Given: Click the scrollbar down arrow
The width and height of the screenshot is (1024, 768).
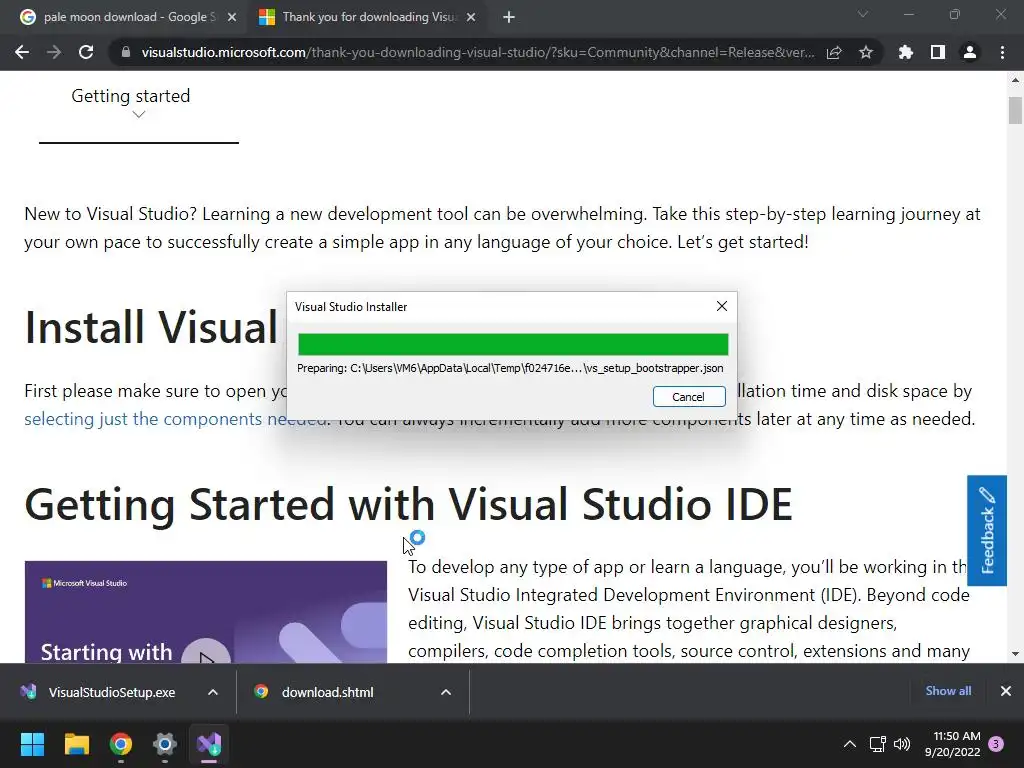Looking at the screenshot, I should [1015, 653].
